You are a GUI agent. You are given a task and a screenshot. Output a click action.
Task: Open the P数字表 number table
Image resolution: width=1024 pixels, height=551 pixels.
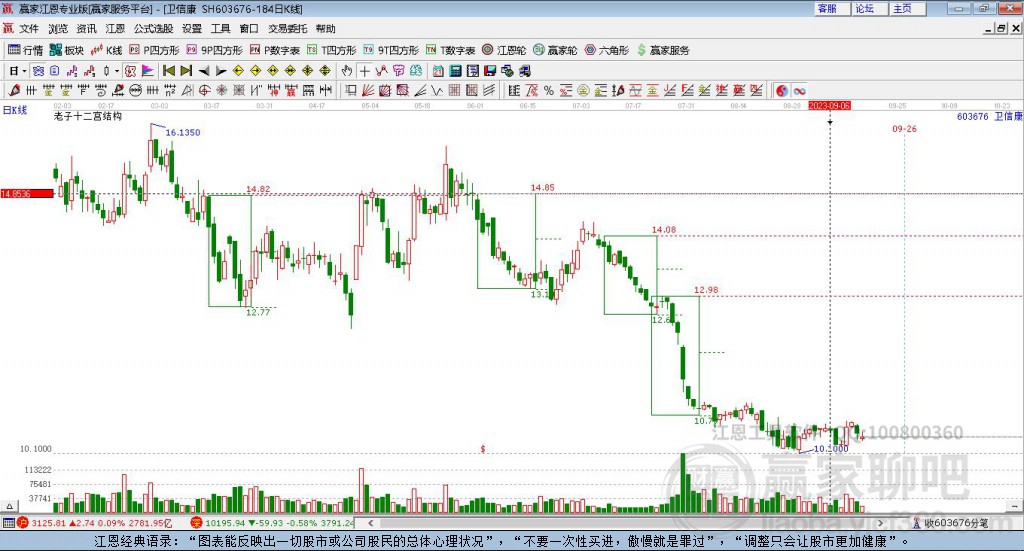[x=274, y=50]
